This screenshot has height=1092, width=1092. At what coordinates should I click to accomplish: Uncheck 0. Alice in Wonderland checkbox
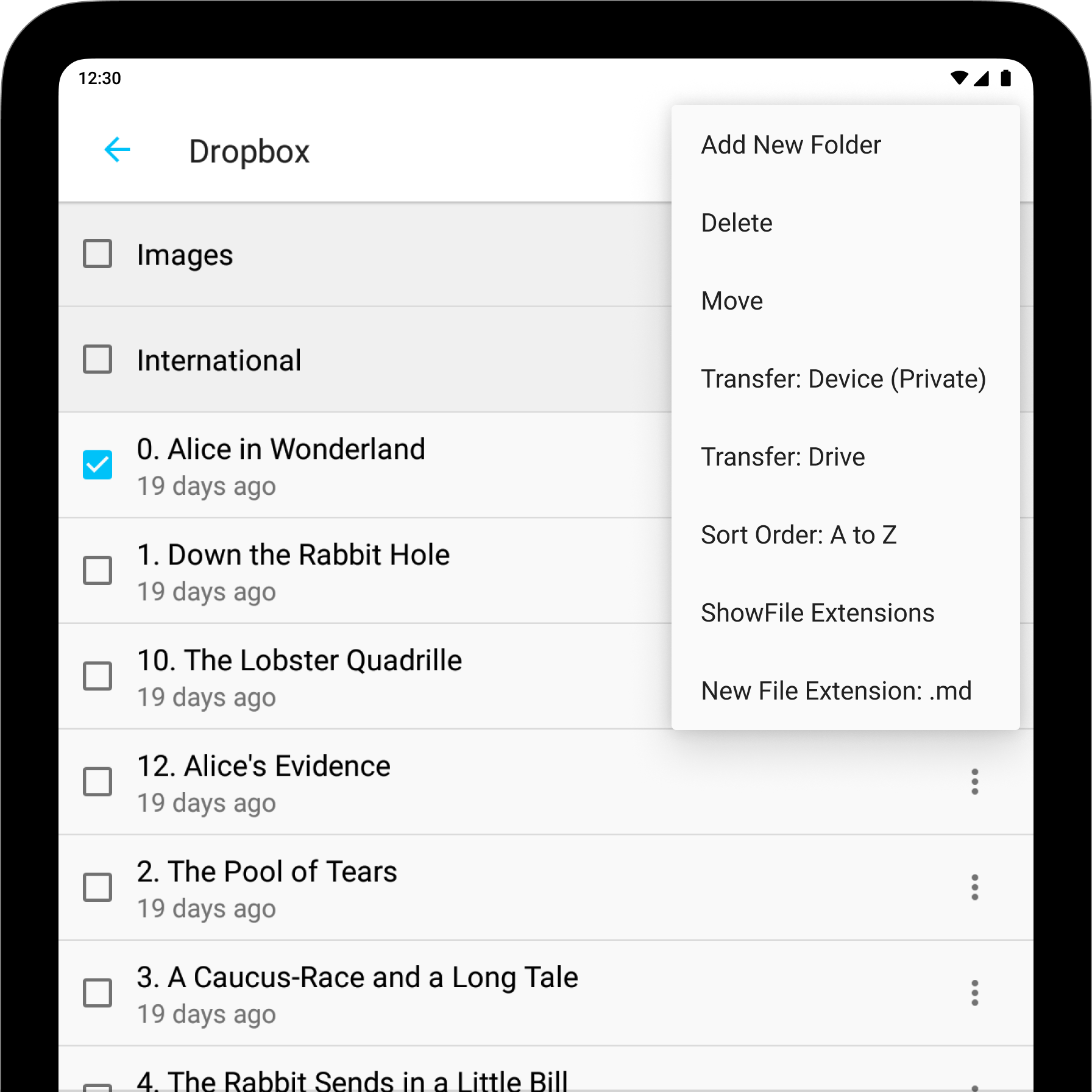point(97,465)
